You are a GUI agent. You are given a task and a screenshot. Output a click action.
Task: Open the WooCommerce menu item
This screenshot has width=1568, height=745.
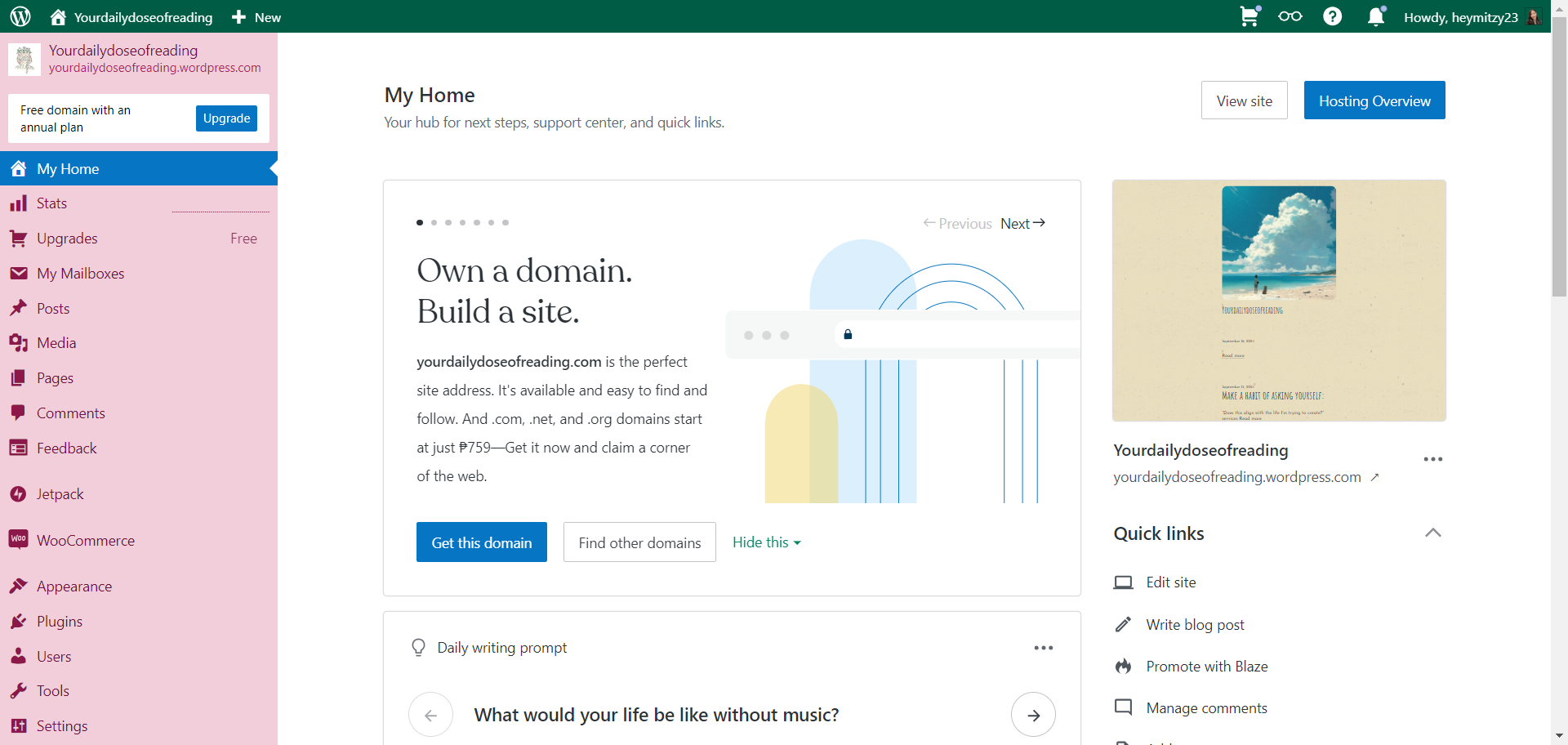pos(139,540)
